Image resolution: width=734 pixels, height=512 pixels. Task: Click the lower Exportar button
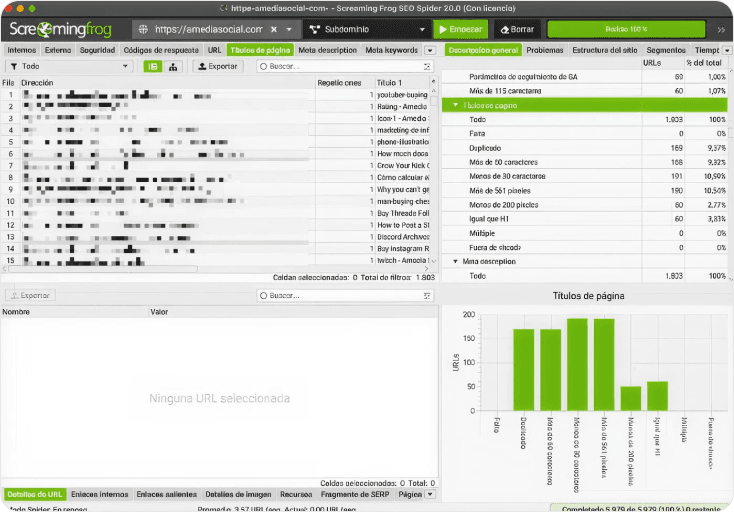coord(30,295)
